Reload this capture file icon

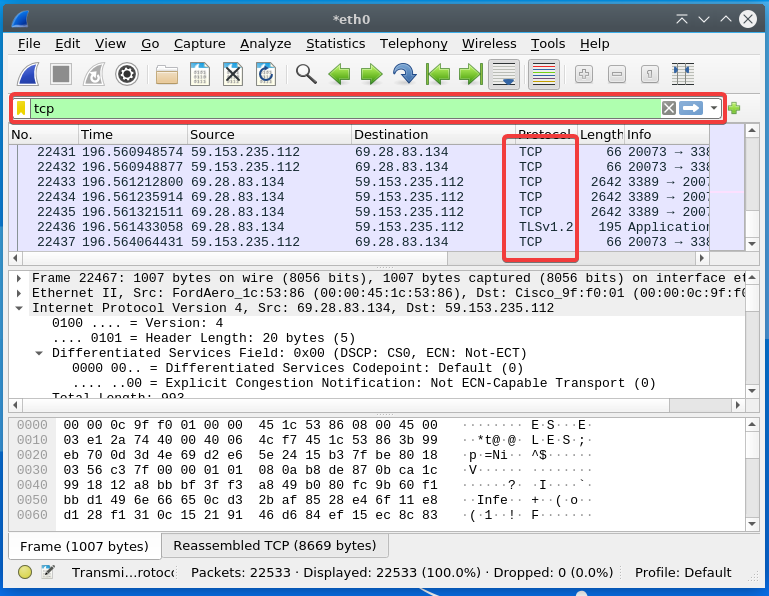[265, 75]
